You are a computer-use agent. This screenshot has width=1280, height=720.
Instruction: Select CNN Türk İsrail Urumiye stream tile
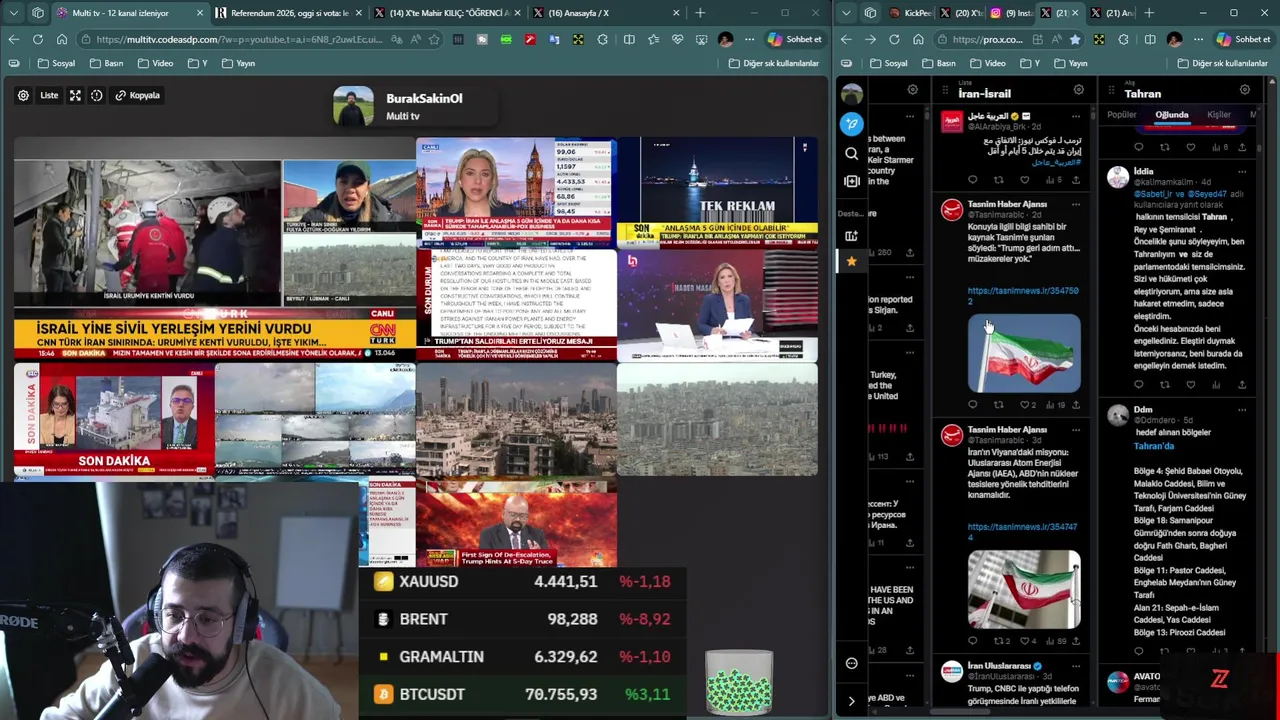tap(214, 248)
